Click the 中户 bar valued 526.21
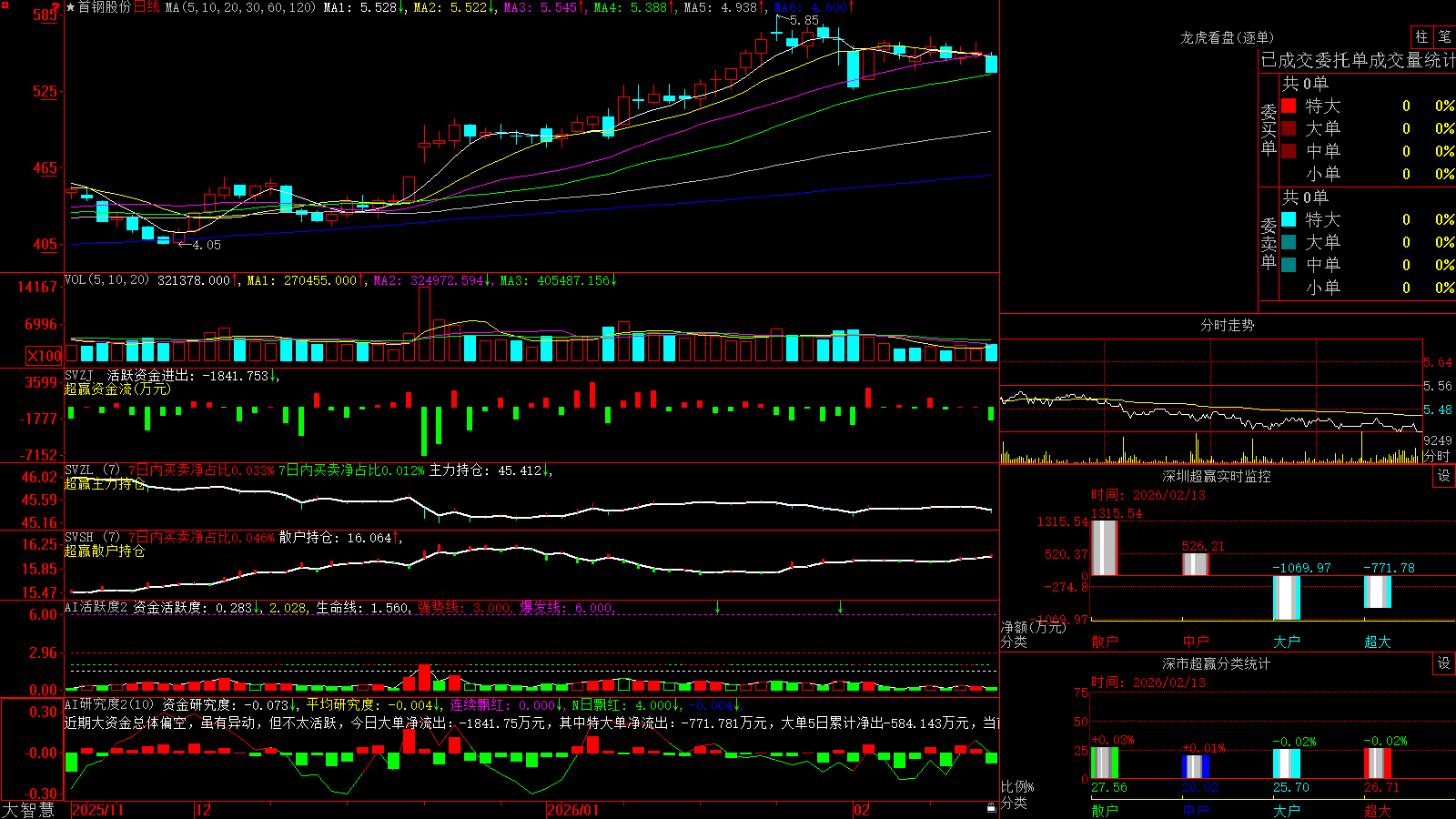 point(1195,564)
